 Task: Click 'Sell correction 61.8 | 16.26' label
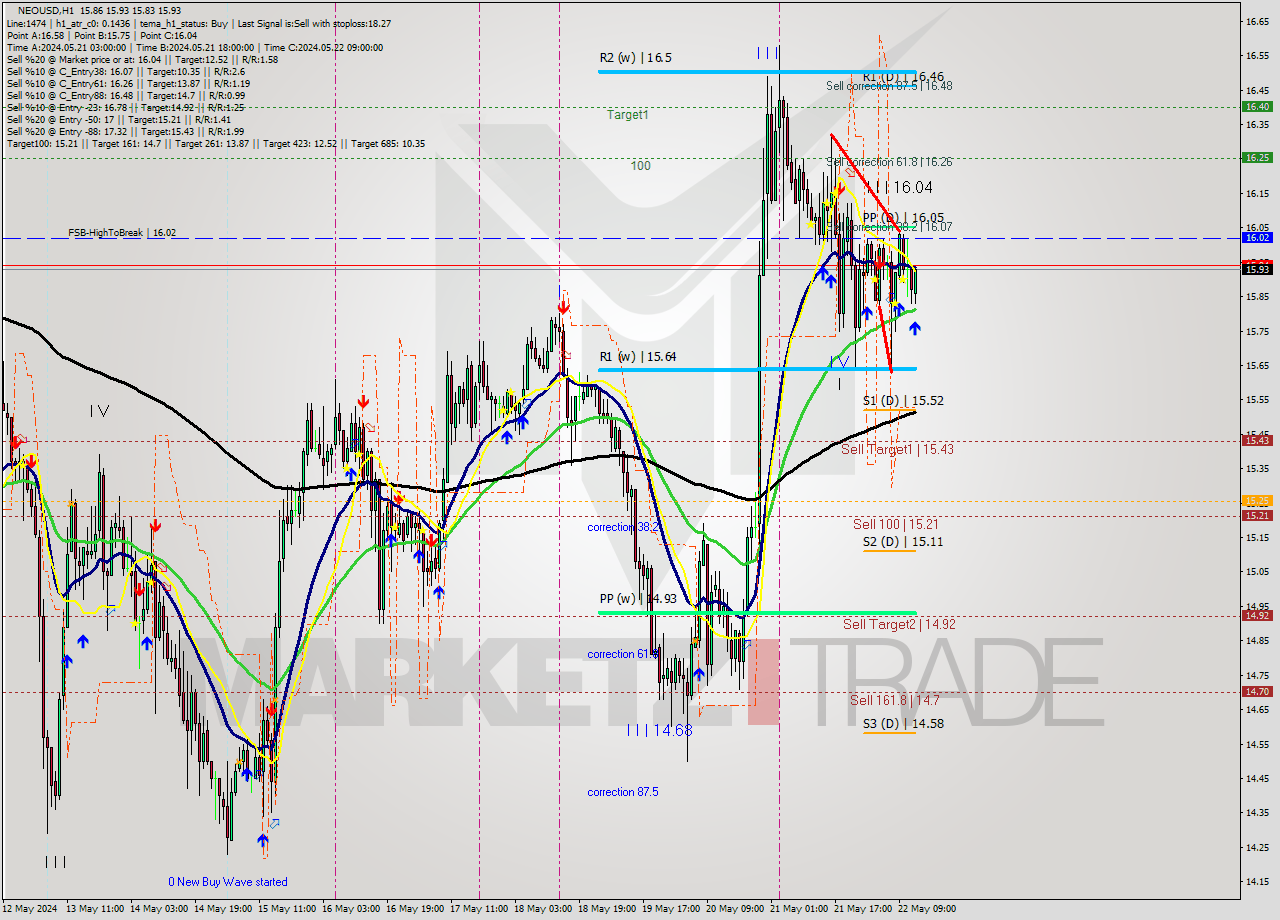(889, 162)
